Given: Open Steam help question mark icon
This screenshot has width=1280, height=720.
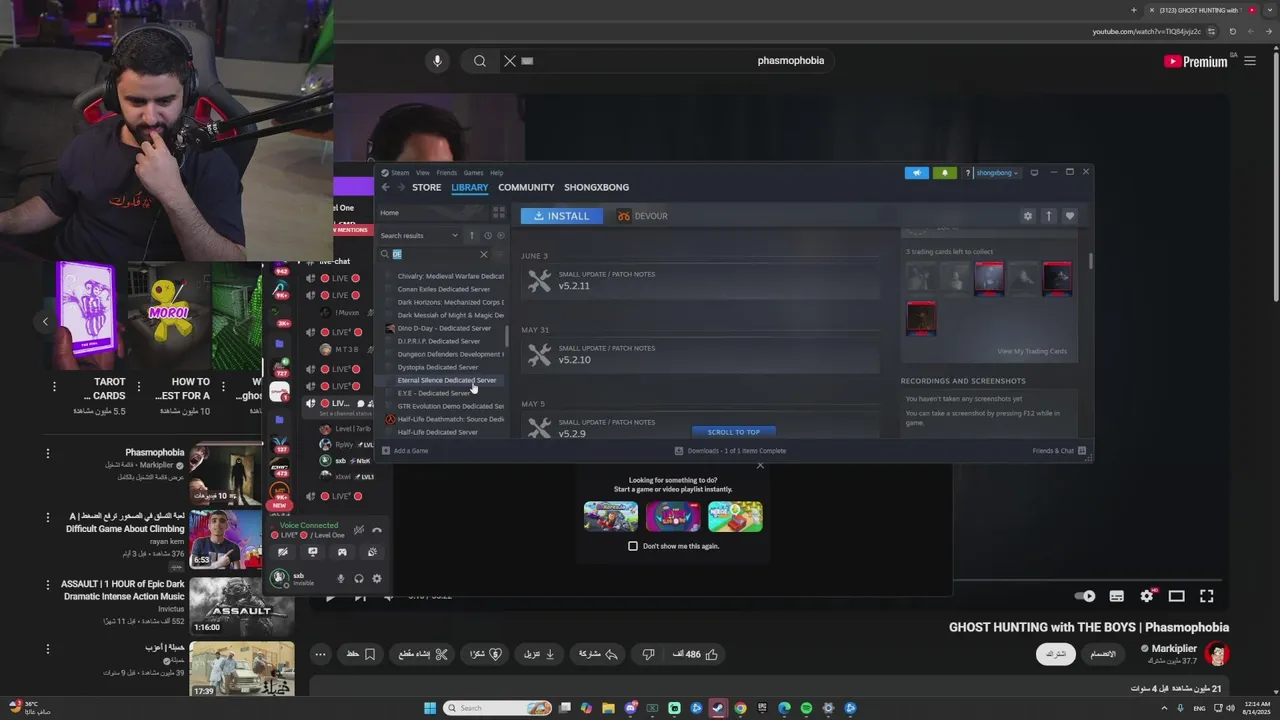Looking at the screenshot, I should coord(967,173).
